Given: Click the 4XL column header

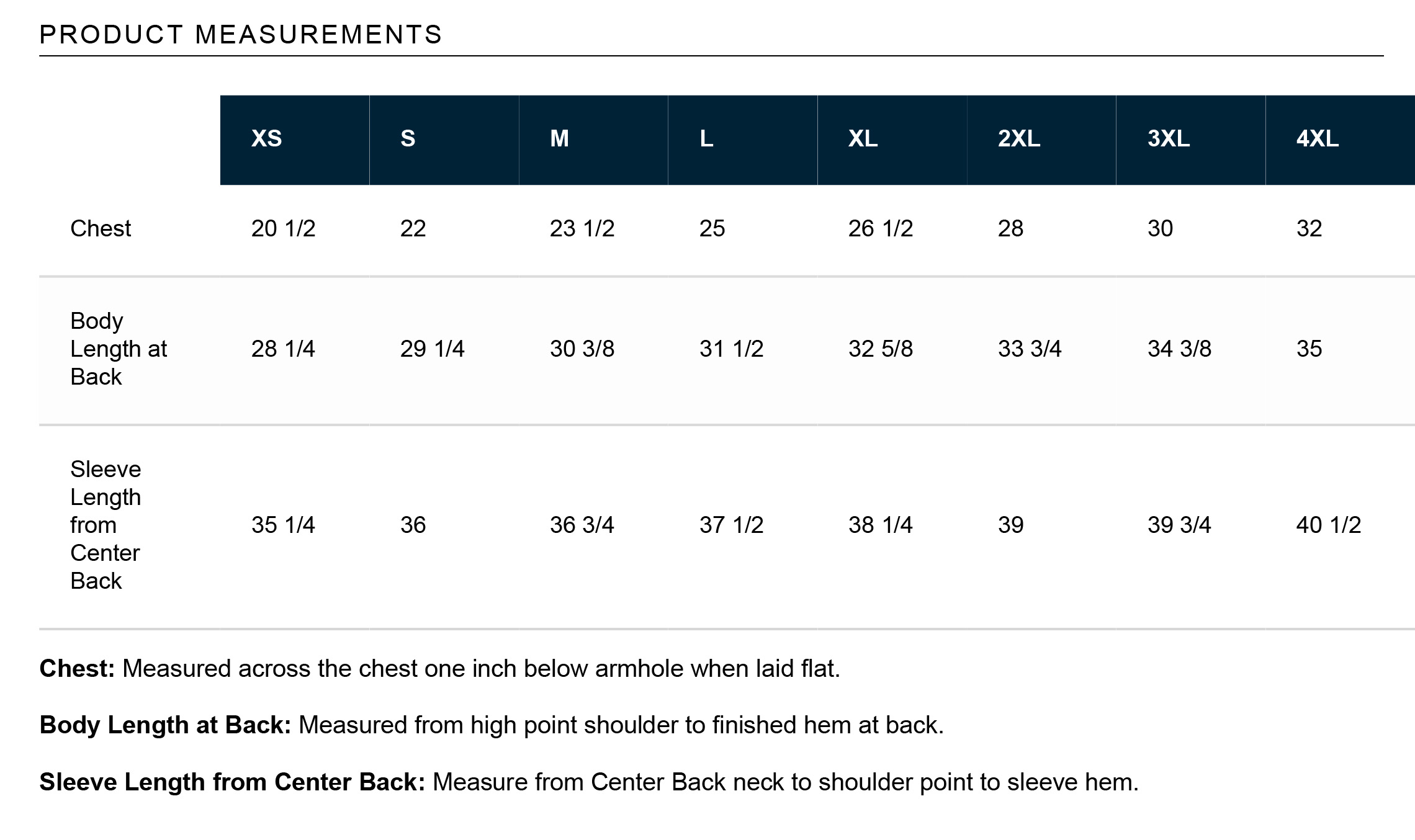Looking at the screenshot, I should pyautogui.click(x=1317, y=138).
